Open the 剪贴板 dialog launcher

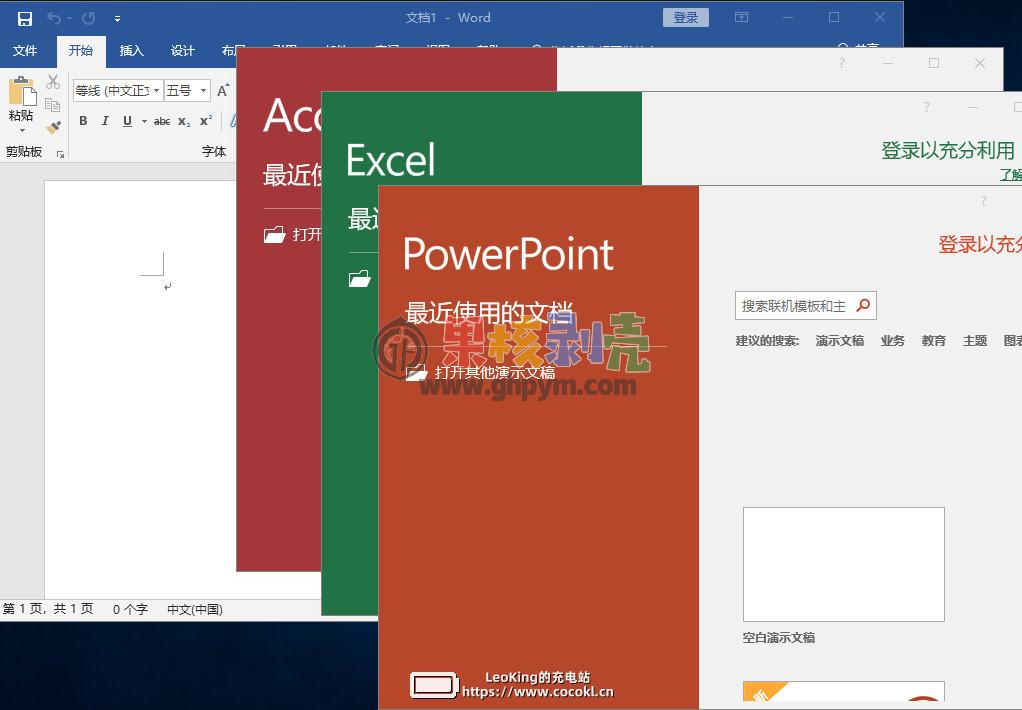tap(60, 154)
